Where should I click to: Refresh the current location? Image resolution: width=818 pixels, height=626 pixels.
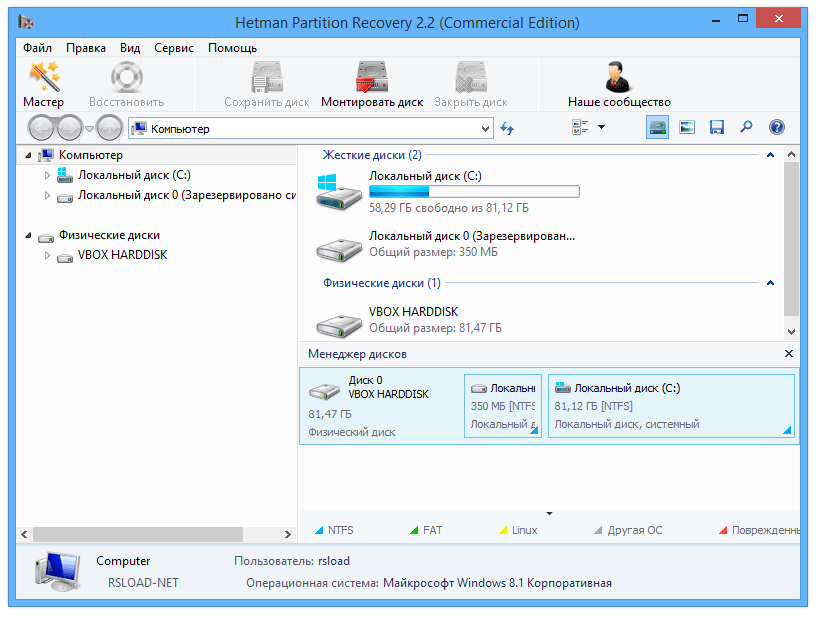[507, 128]
